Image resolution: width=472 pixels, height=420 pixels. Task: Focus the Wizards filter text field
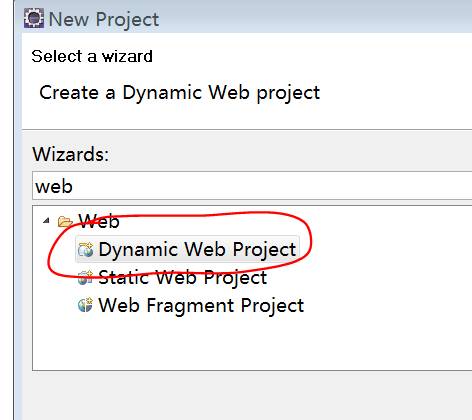tap(252, 186)
